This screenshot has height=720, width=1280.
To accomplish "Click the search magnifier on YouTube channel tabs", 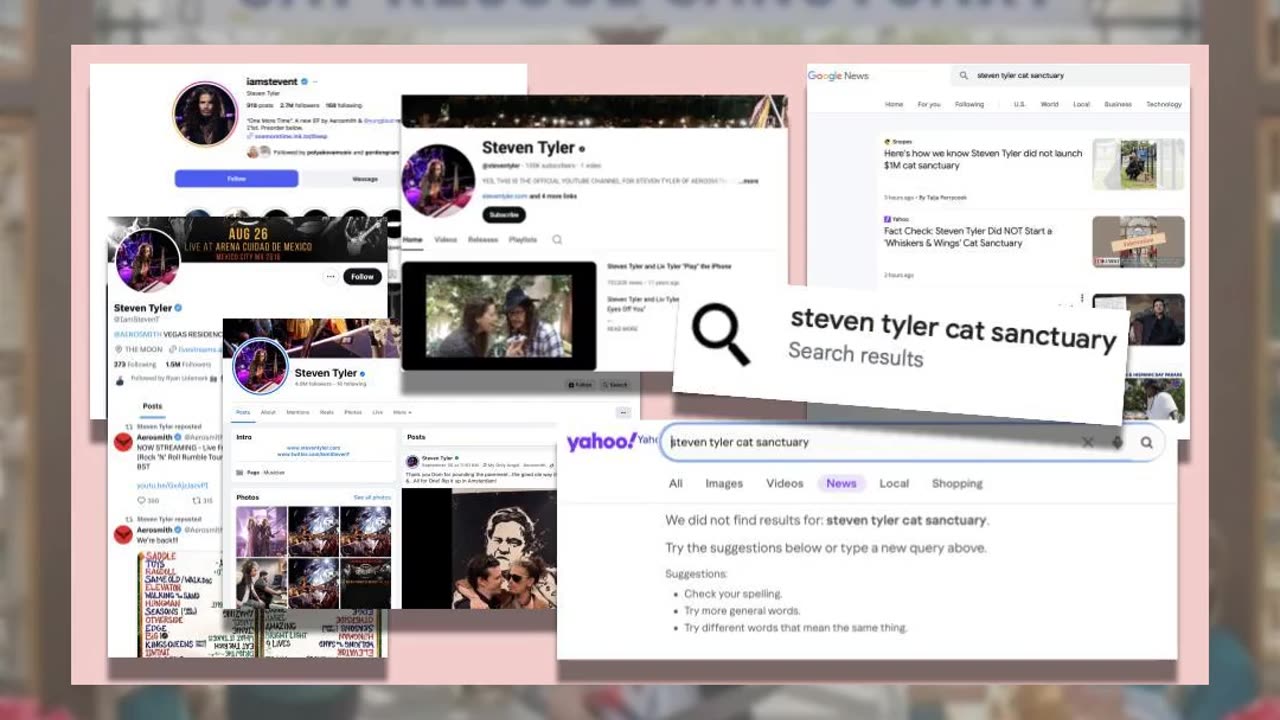I will tap(557, 240).
